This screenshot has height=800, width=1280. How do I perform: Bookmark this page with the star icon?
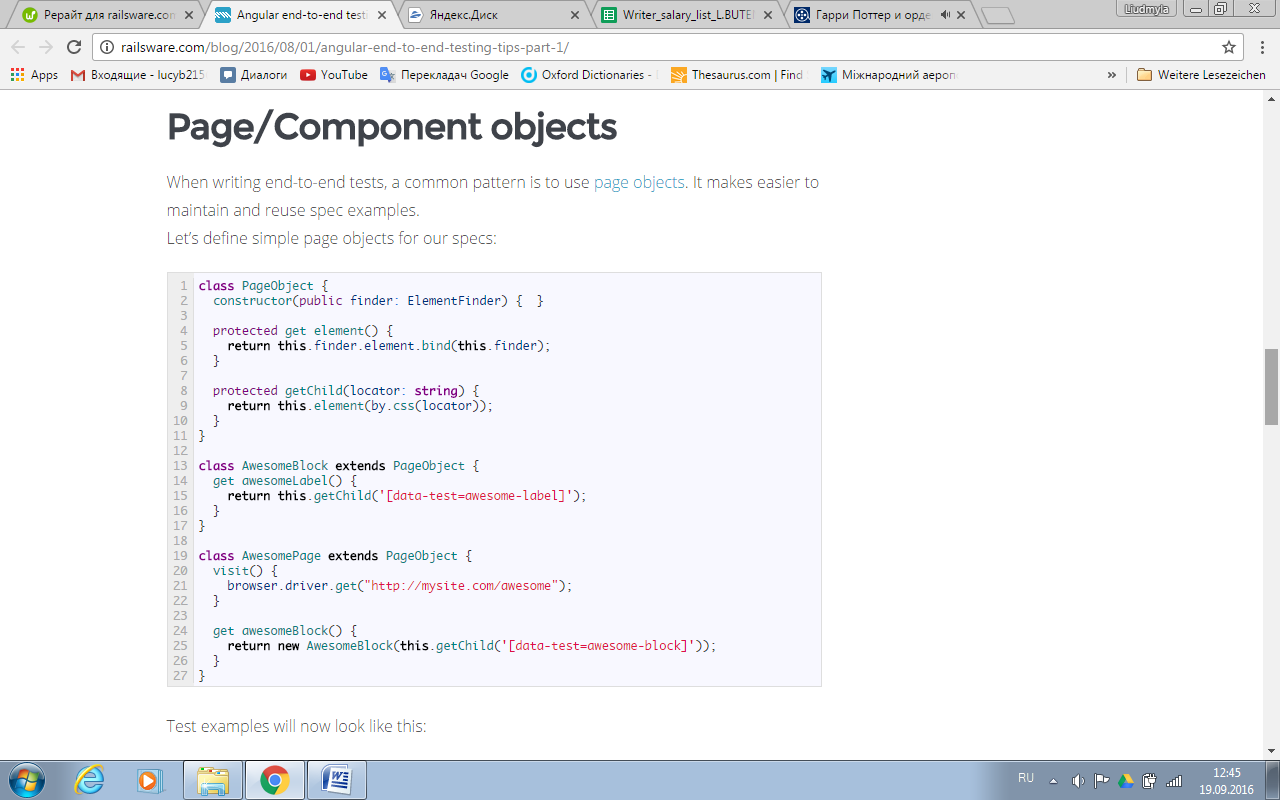1229,47
